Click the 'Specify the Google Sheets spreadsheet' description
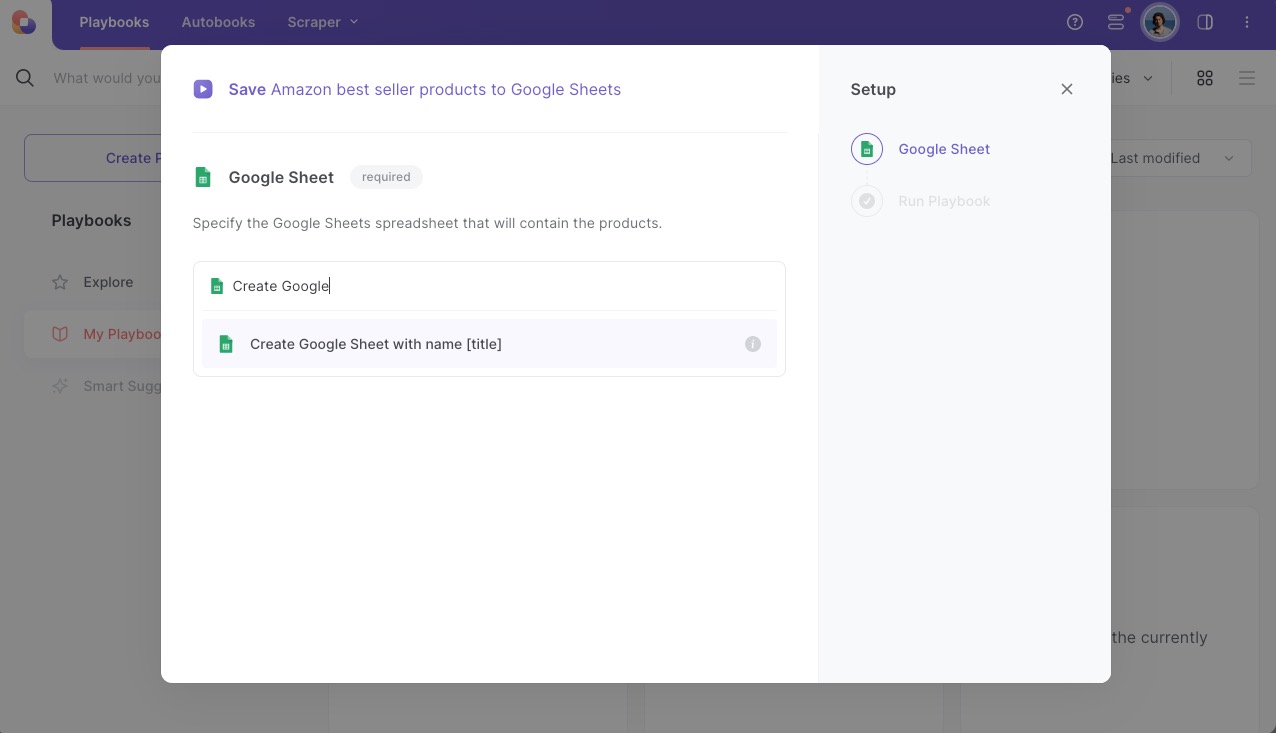 (427, 223)
